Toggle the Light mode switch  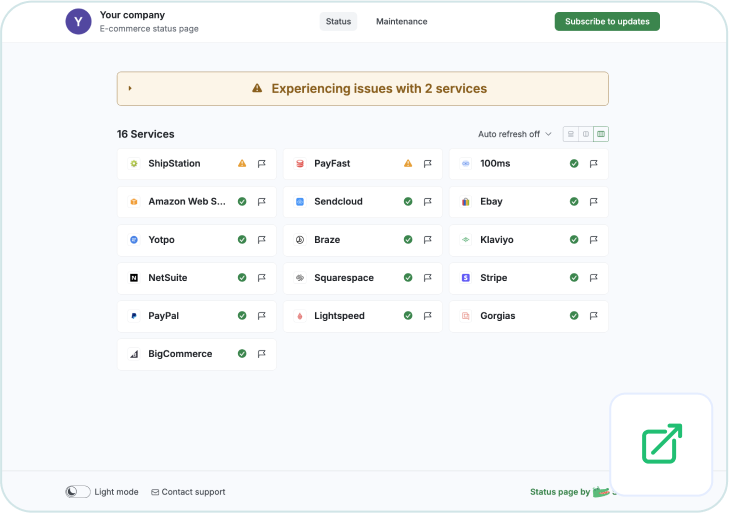pos(78,492)
